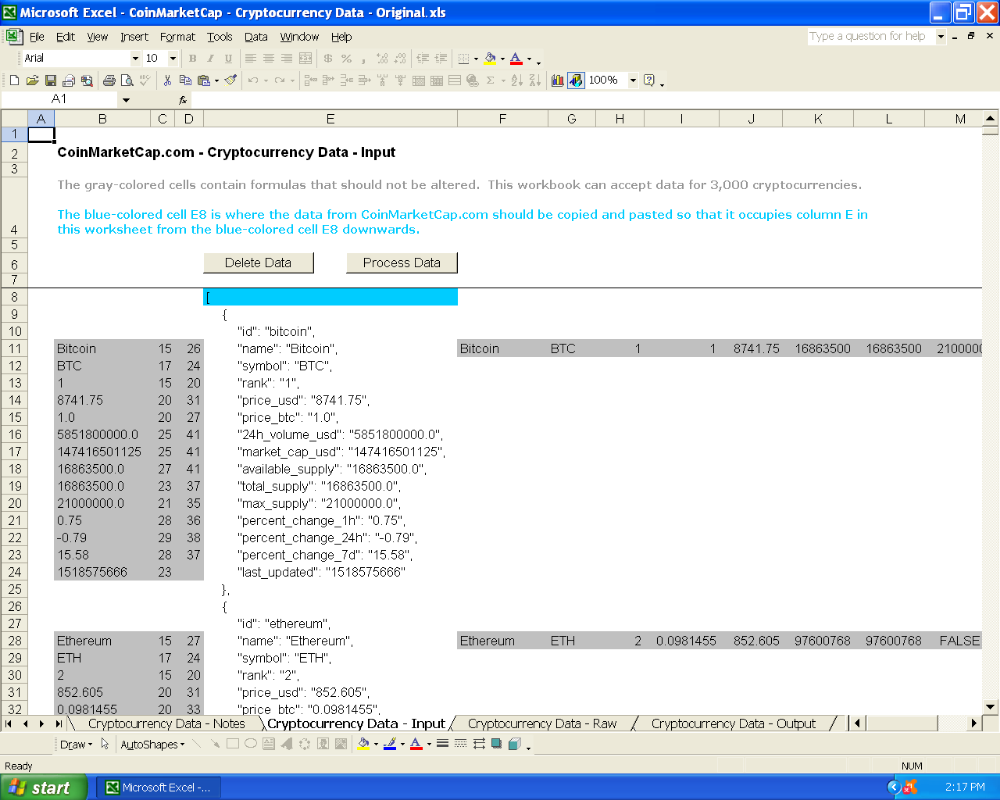Click the red Font Color button in formatting toolbar
Viewport: 1000px width, 800px height.
(516, 59)
